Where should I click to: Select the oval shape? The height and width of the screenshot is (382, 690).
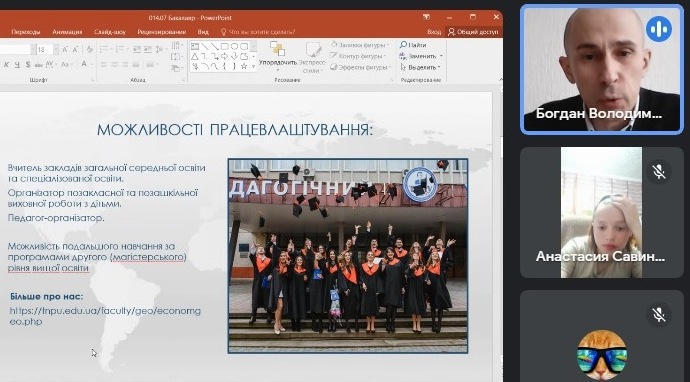pyautogui.click(x=234, y=46)
